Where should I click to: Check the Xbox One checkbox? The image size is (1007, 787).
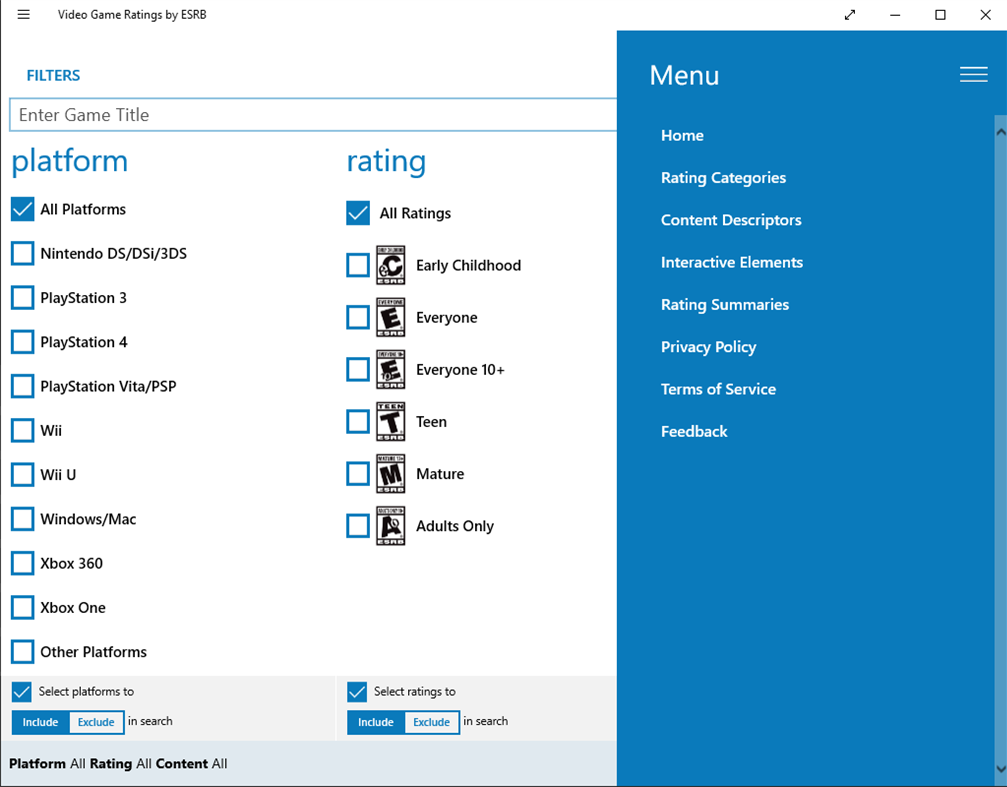point(22,607)
